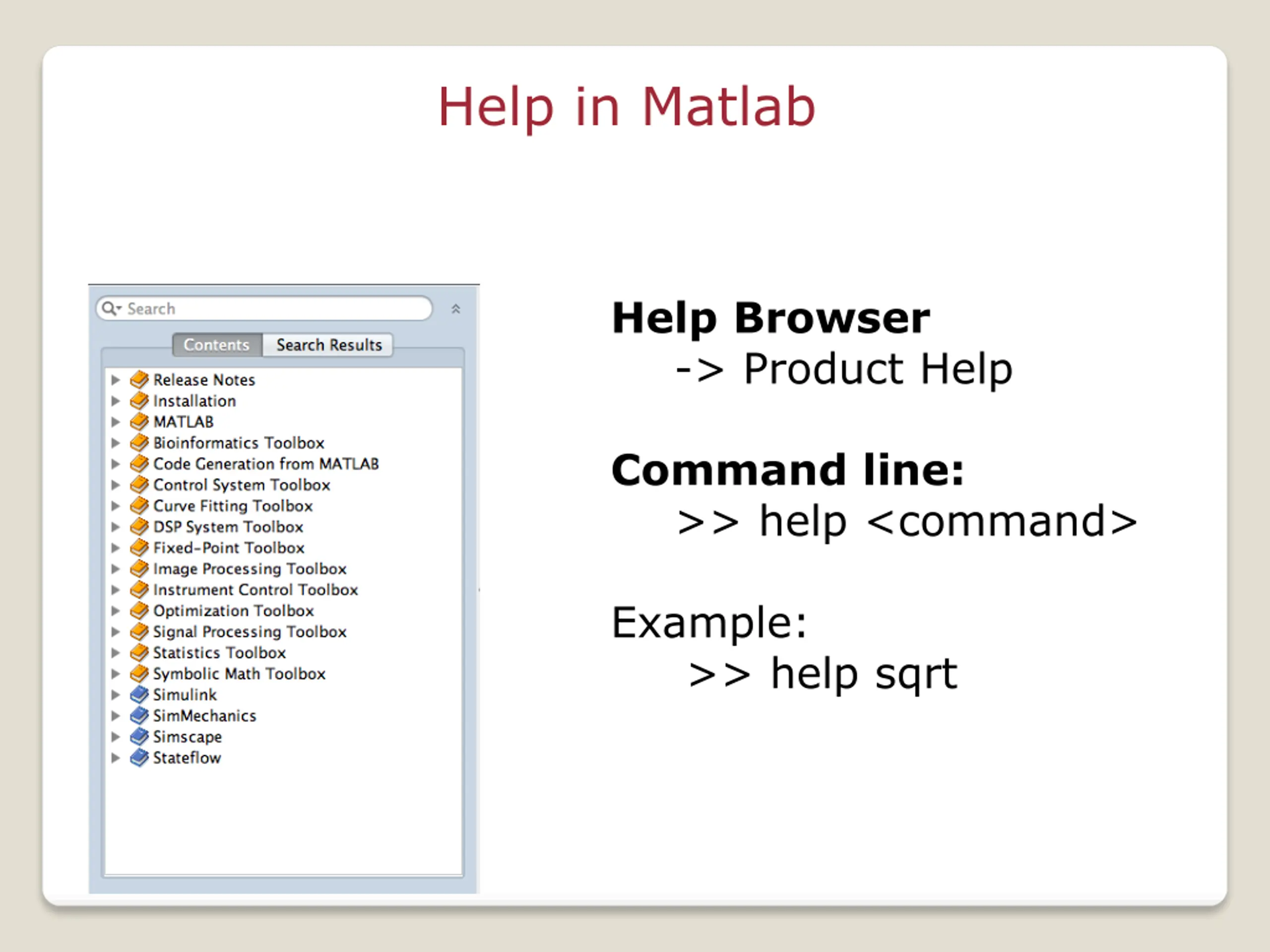Click the blue SimMechanics book icon

coord(139,715)
